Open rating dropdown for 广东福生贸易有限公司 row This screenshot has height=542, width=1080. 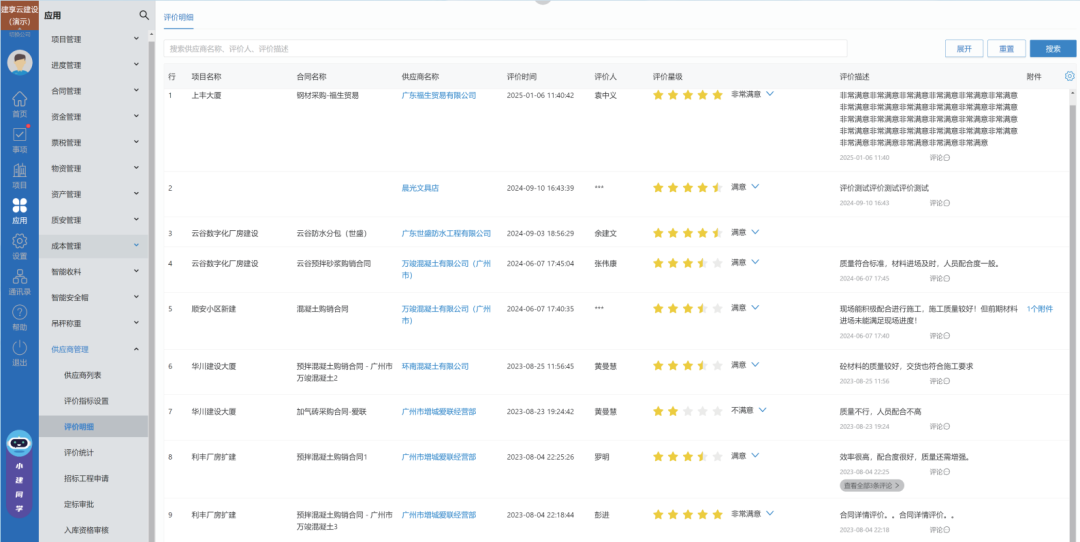point(770,94)
